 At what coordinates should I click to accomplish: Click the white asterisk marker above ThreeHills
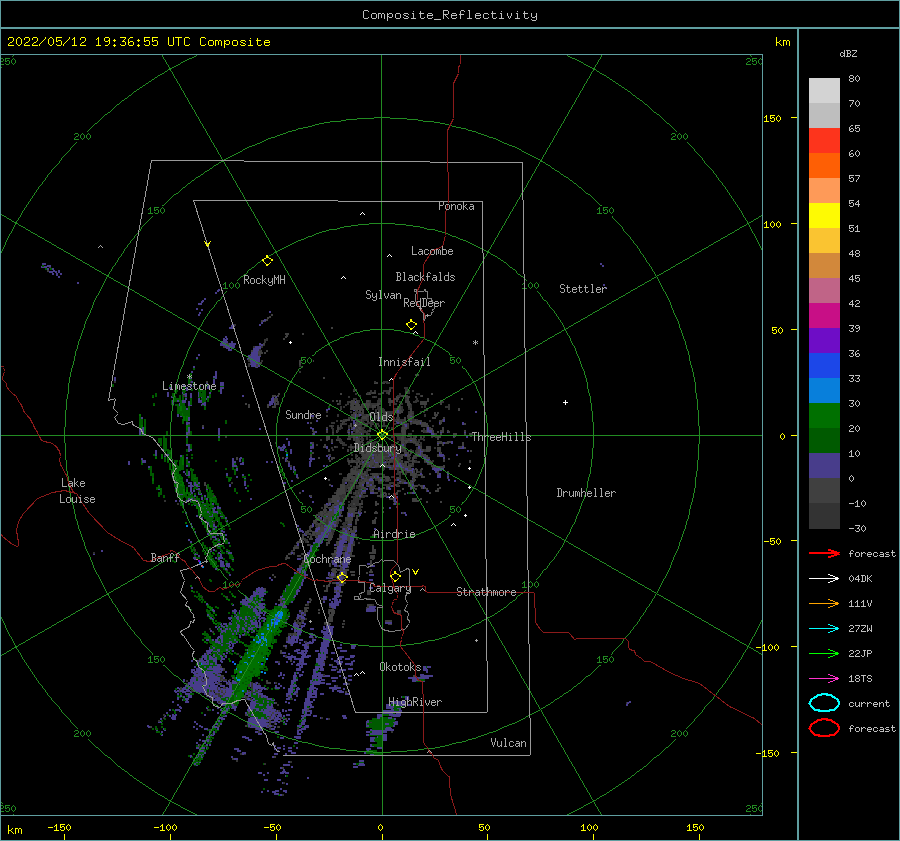point(475,343)
